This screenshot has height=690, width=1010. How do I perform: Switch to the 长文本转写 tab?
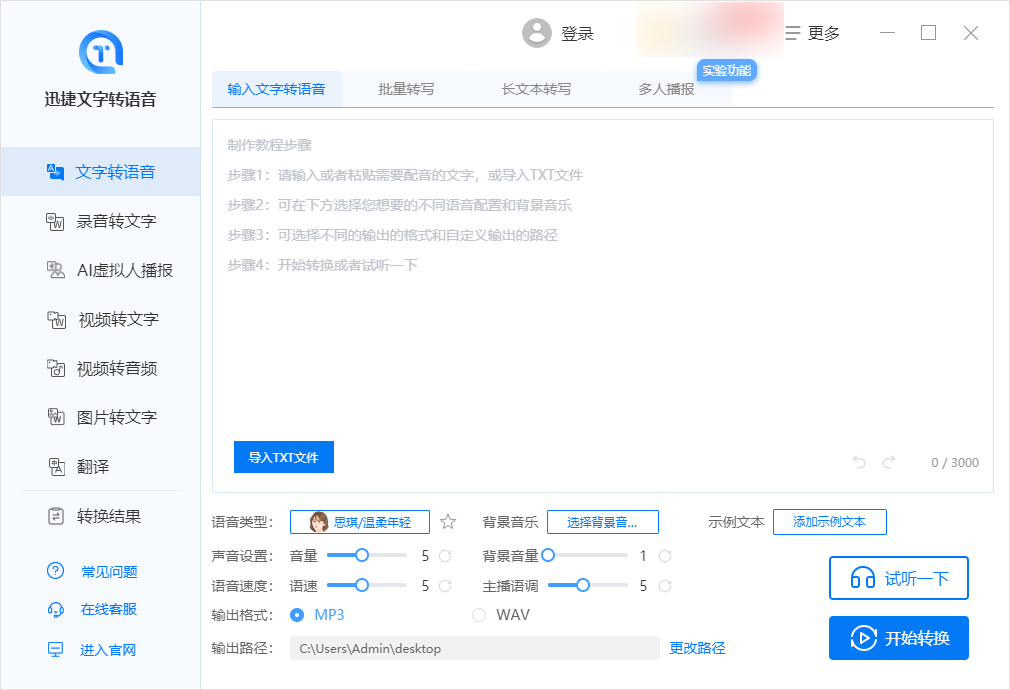click(x=537, y=89)
